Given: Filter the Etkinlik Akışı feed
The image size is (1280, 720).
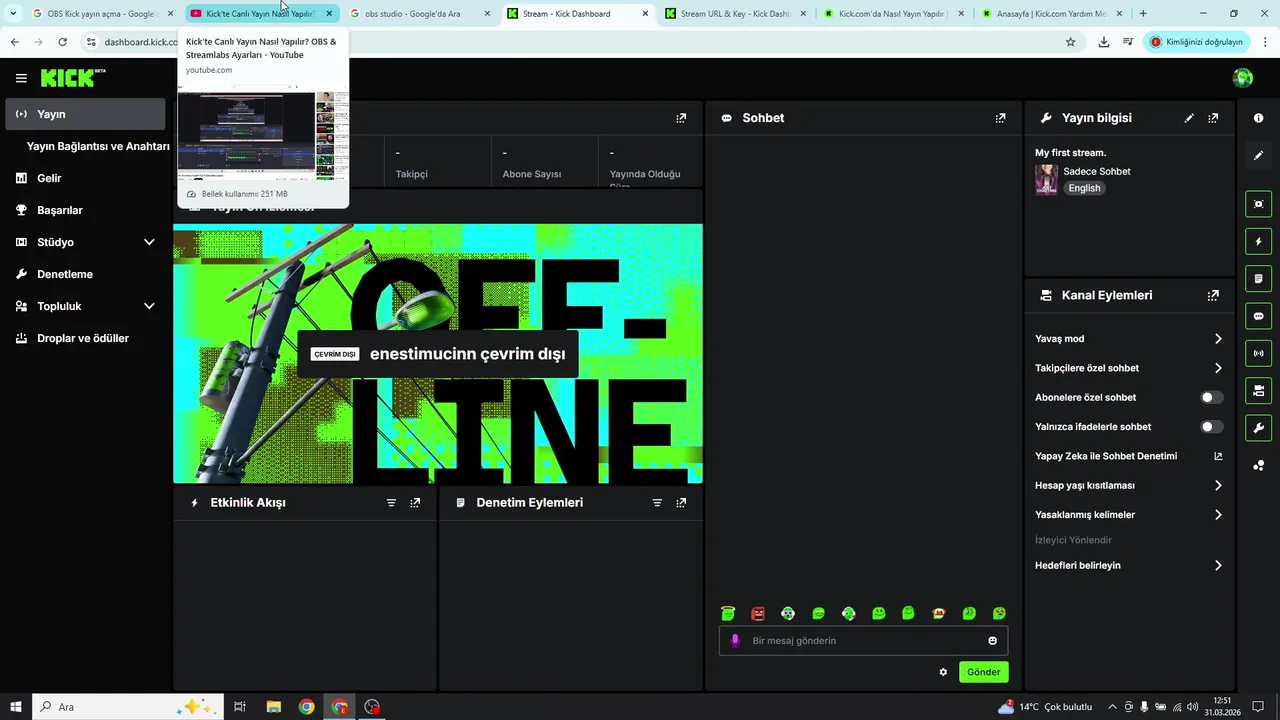Looking at the screenshot, I should (391, 503).
